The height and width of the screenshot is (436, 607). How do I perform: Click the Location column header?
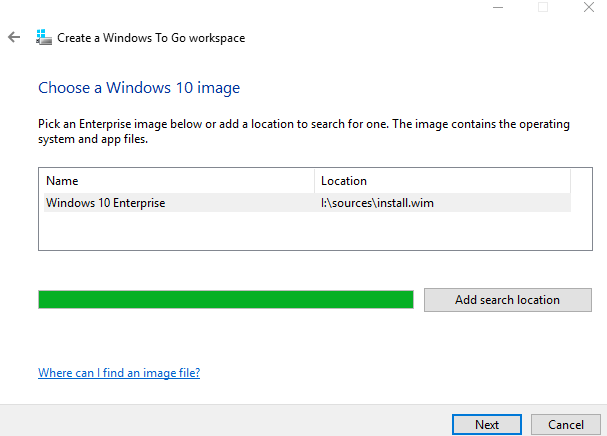coord(442,181)
